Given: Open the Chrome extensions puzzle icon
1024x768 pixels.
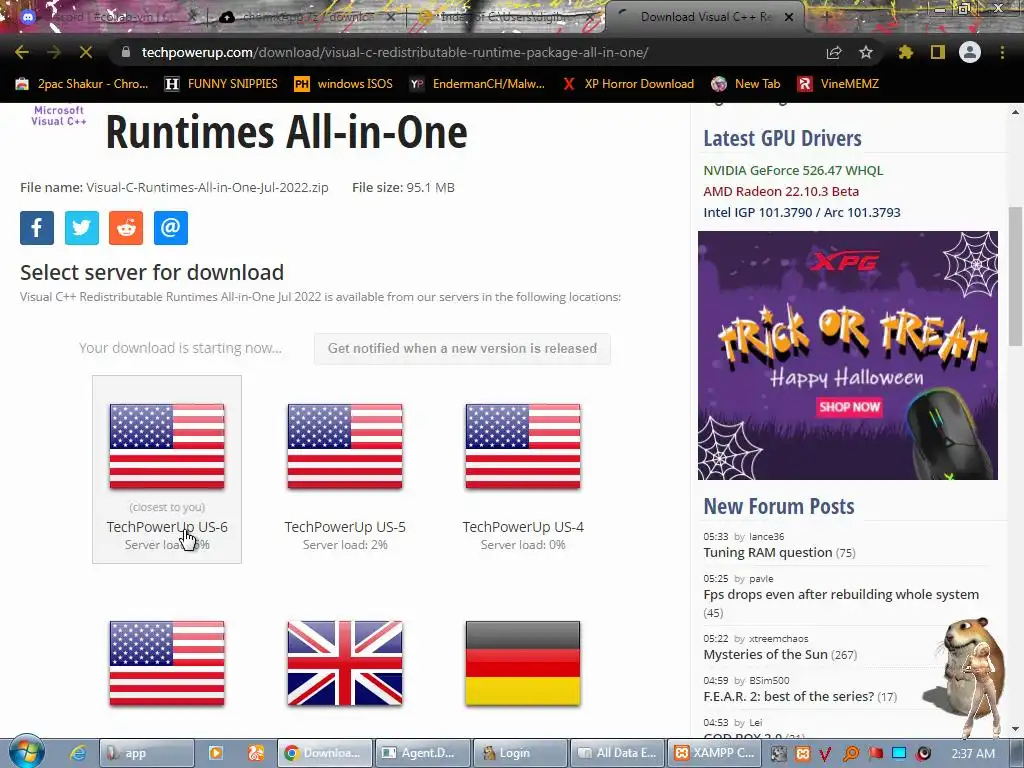Looking at the screenshot, I should point(906,52).
